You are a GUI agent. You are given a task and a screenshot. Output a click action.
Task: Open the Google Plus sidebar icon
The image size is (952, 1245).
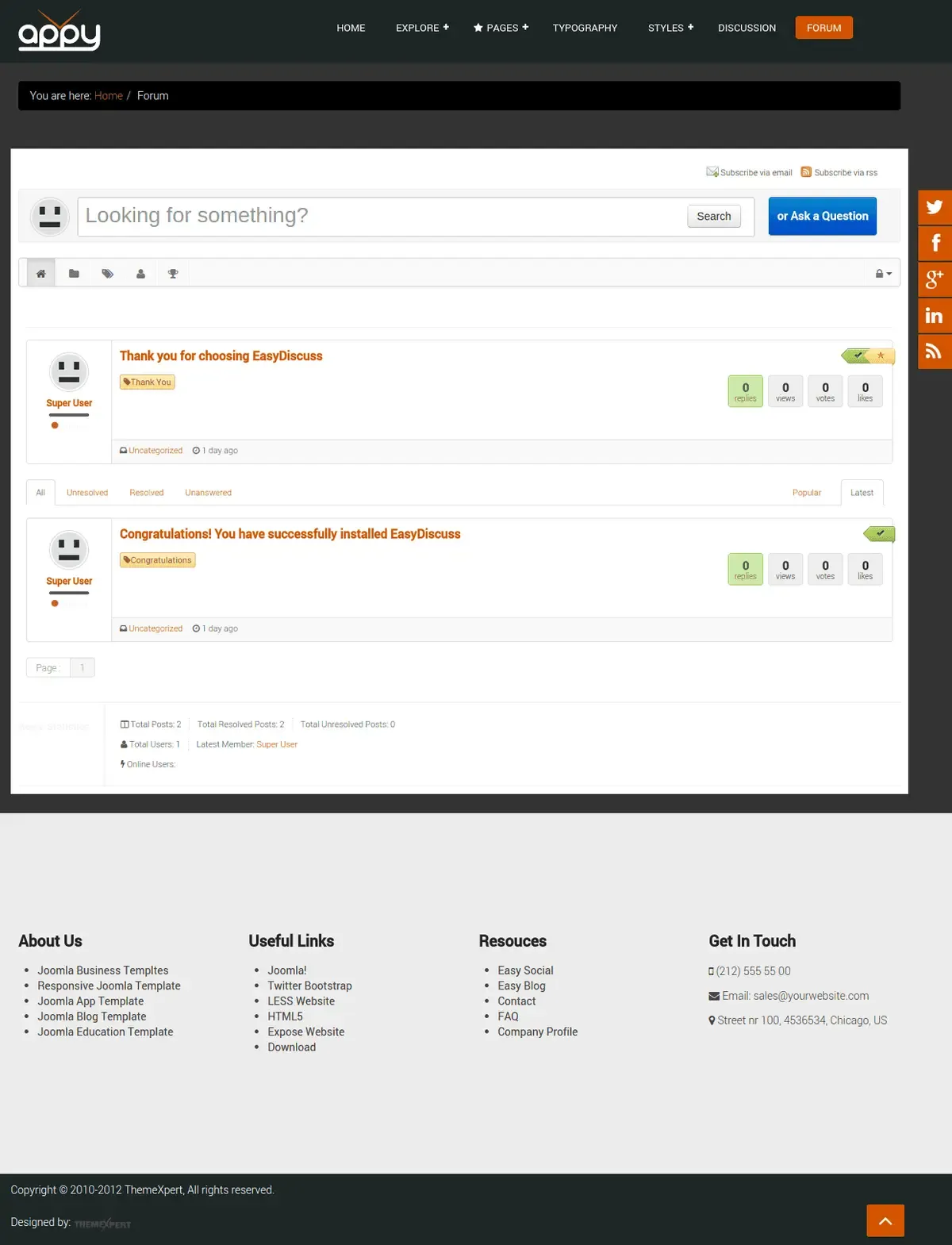pos(935,279)
